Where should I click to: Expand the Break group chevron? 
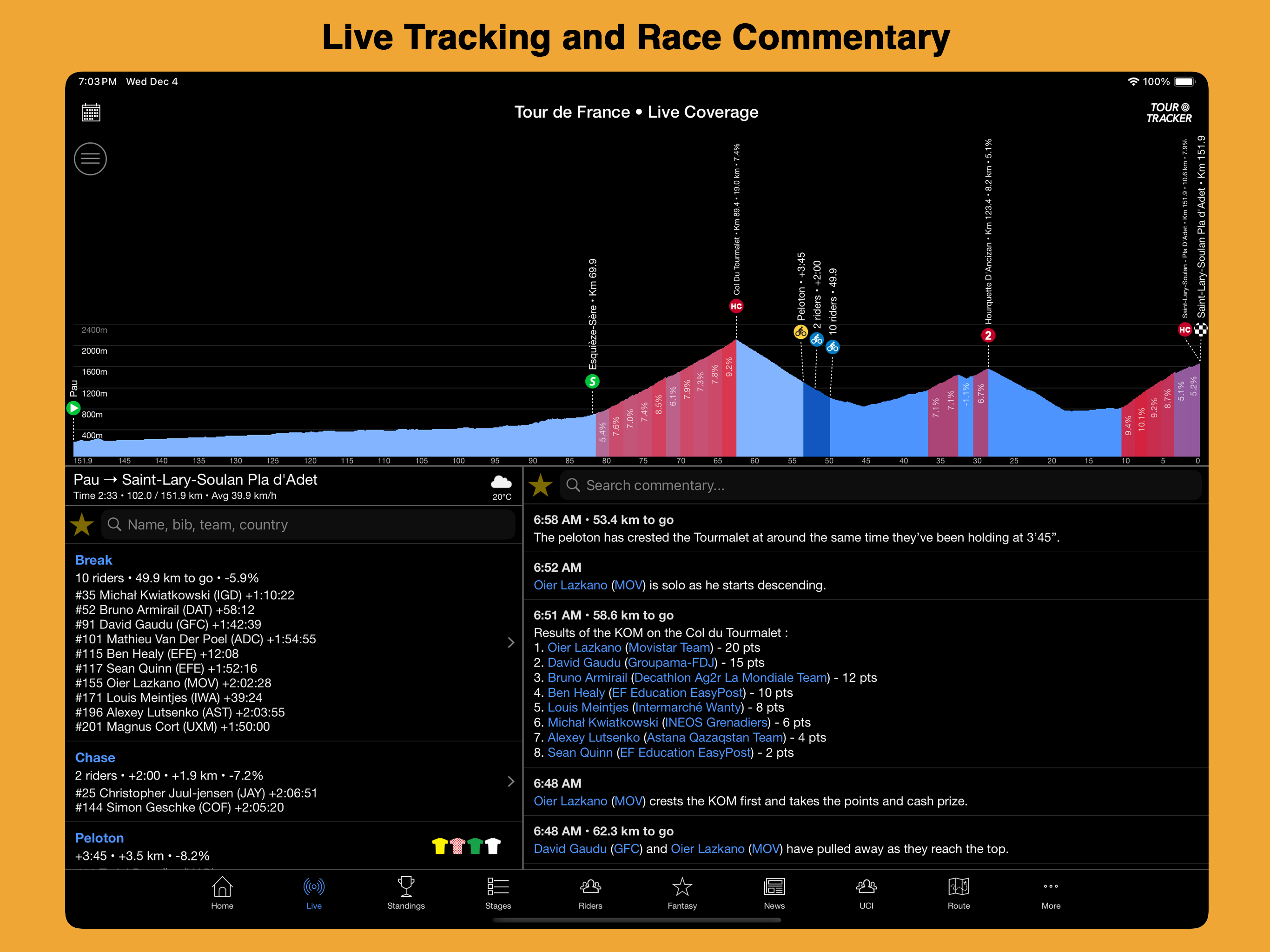click(511, 642)
